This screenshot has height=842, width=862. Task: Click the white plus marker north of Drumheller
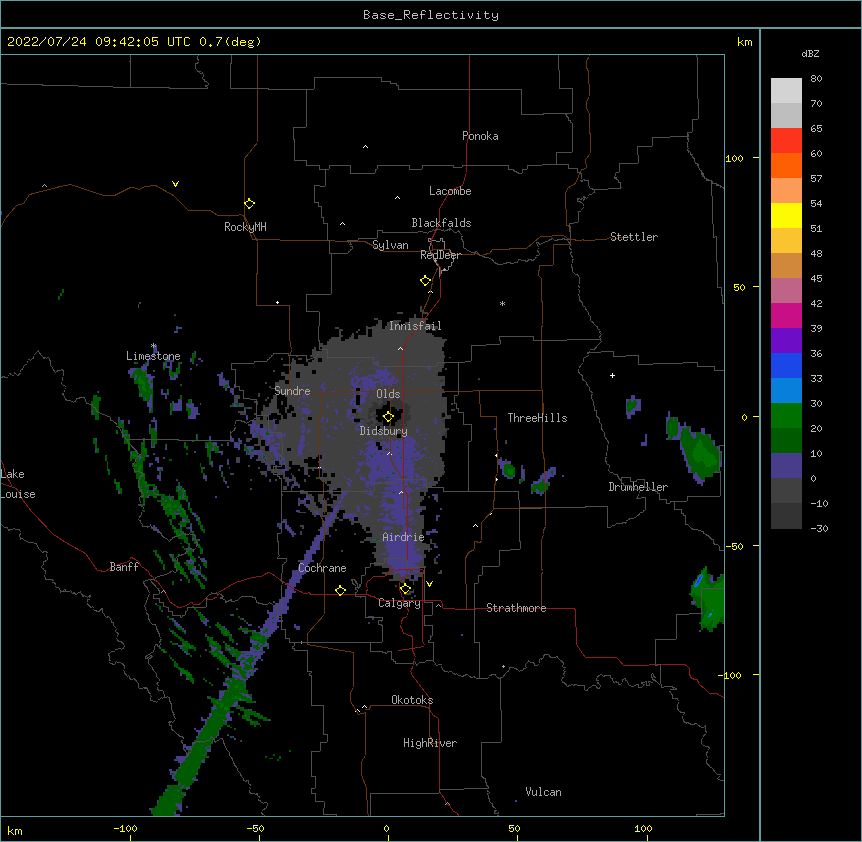[x=612, y=375]
